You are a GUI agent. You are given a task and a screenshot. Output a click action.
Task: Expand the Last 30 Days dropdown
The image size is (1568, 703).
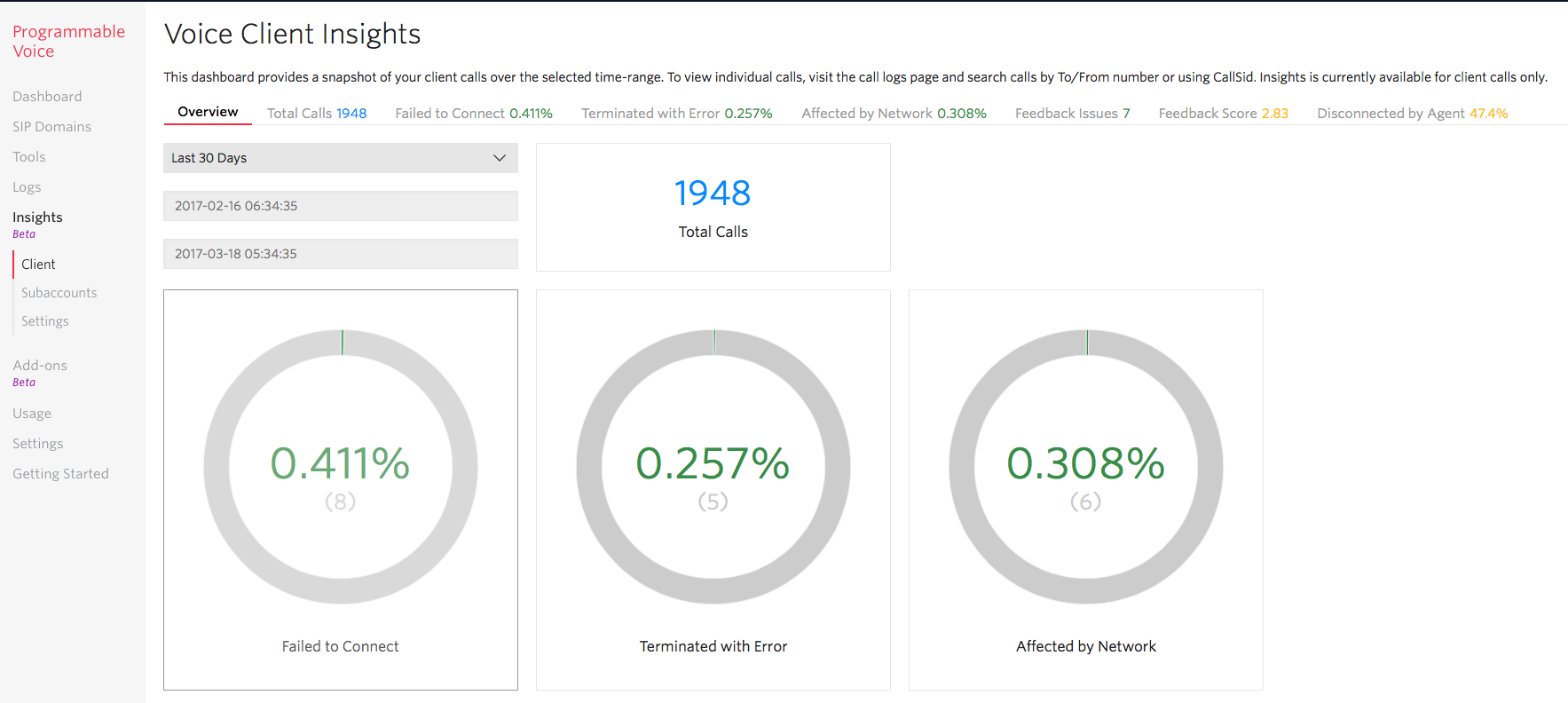coord(341,158)
